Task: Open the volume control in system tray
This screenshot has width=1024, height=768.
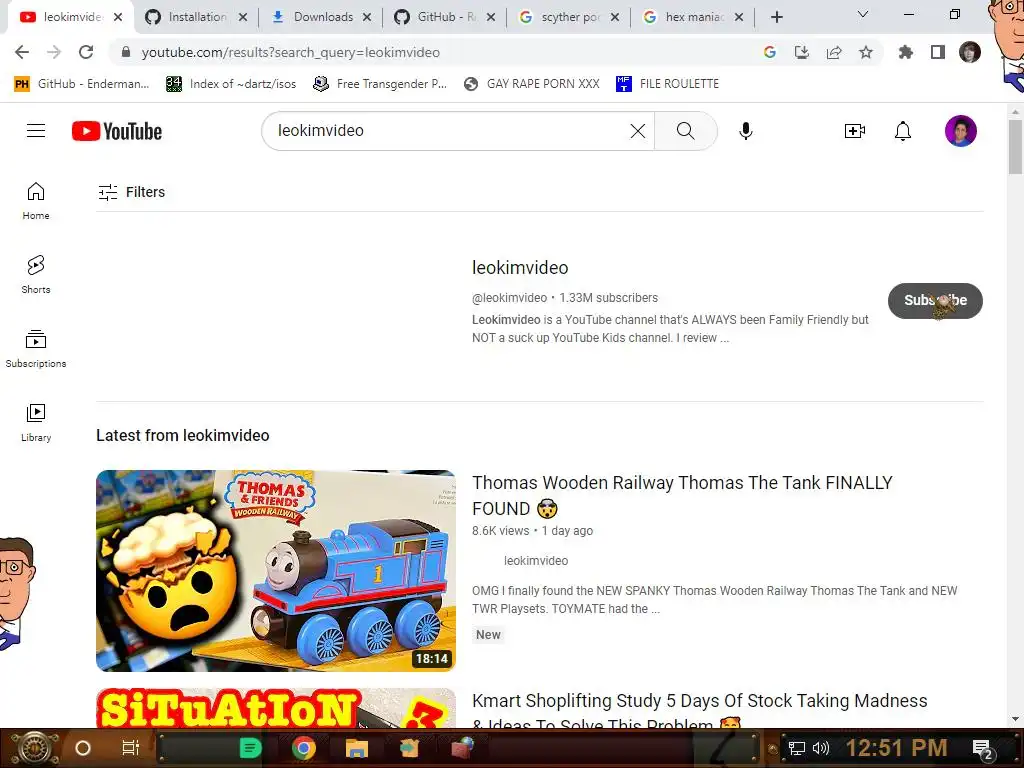Action: 820,748
